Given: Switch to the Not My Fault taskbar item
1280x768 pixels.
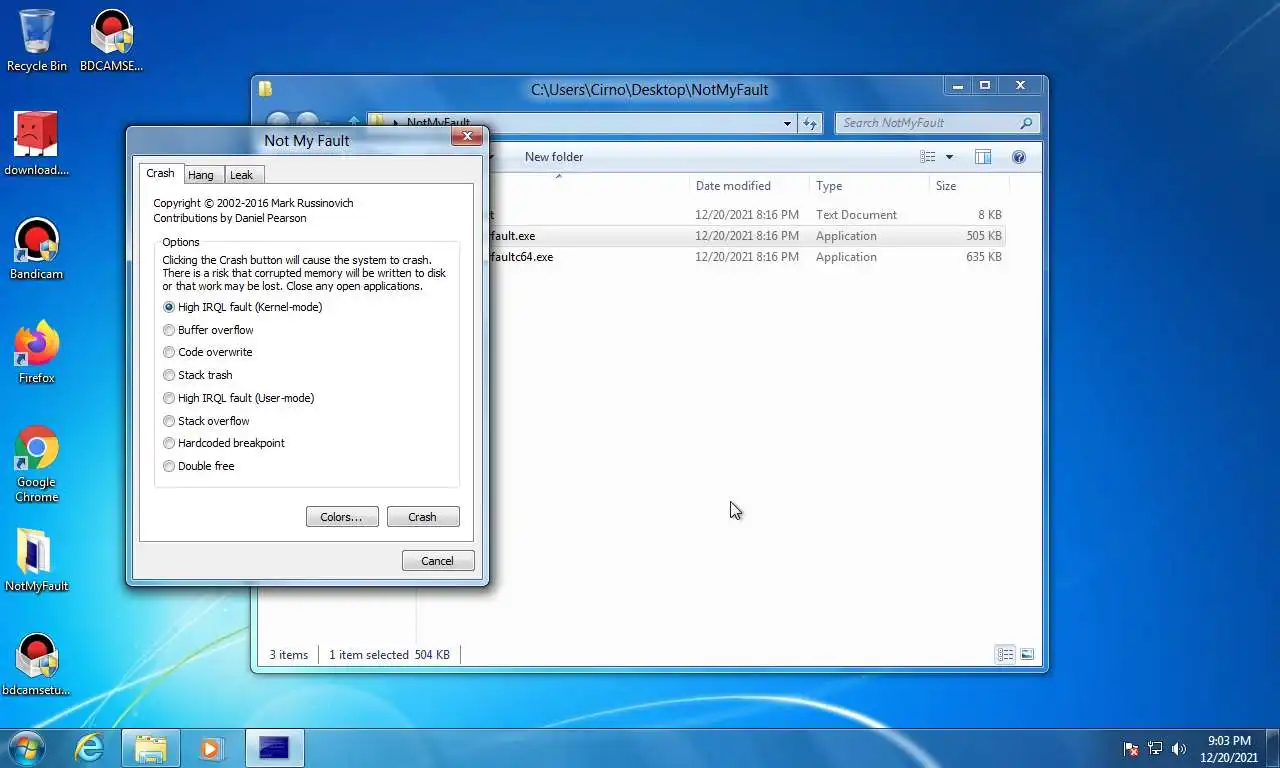Looking at the screenshot, I should [x=273, y=748].
